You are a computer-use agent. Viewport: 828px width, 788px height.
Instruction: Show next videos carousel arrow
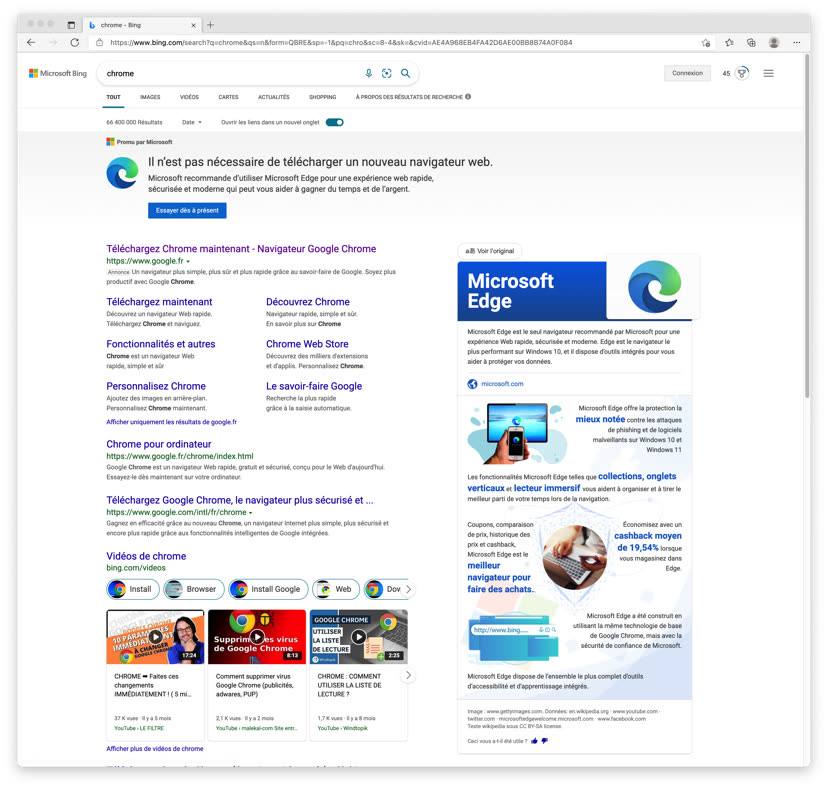pos(408,675)
